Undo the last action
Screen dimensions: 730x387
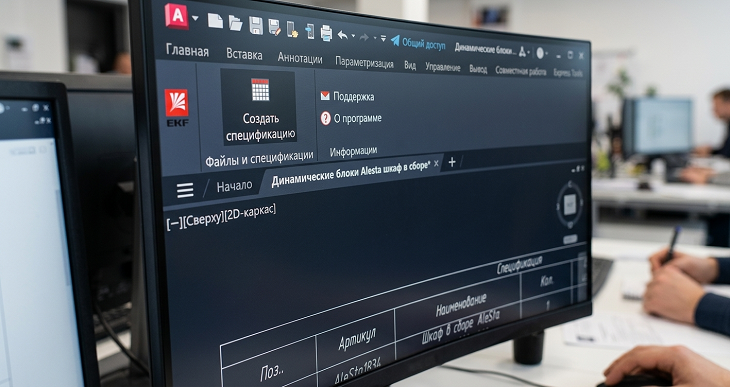342,35
